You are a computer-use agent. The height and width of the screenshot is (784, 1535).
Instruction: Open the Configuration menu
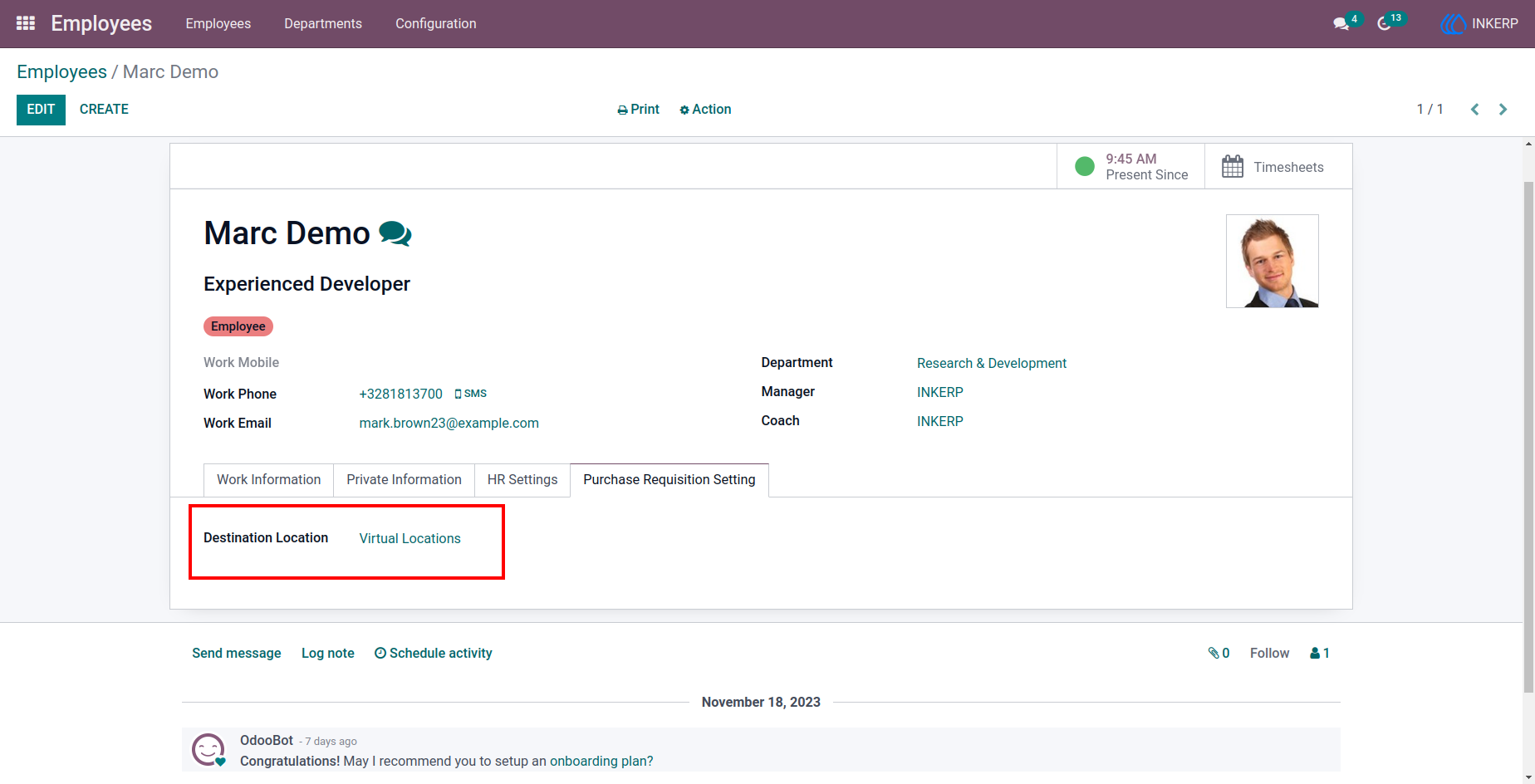[436, 23]
